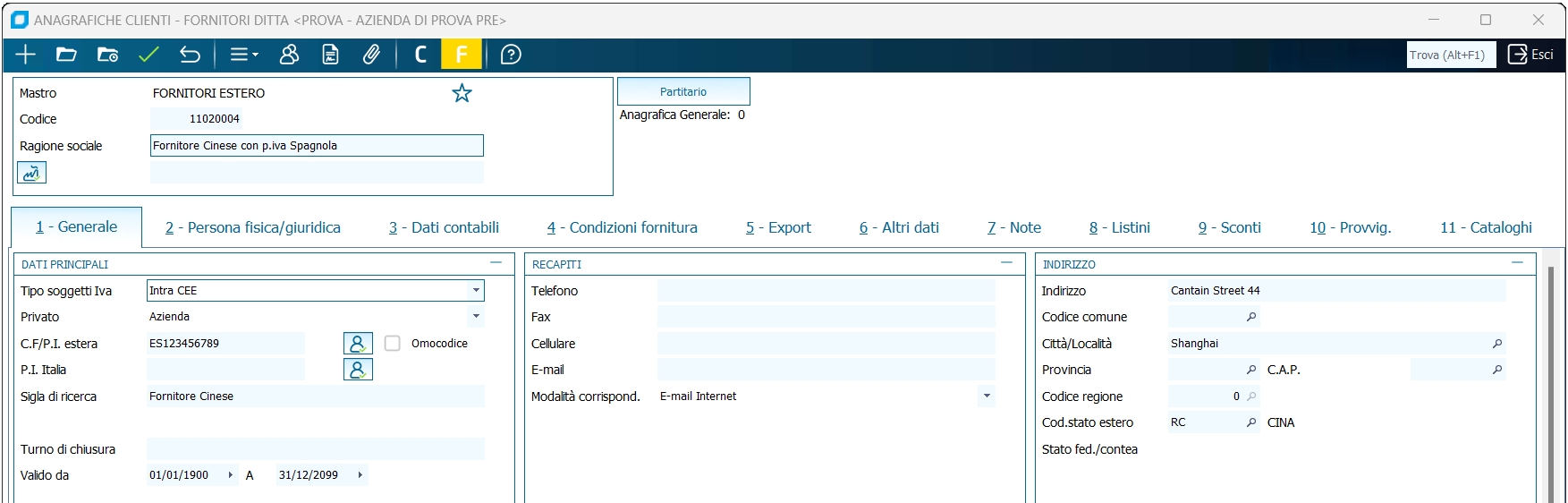
Task: Mark record as favorite with star icon
Action: 462,93
